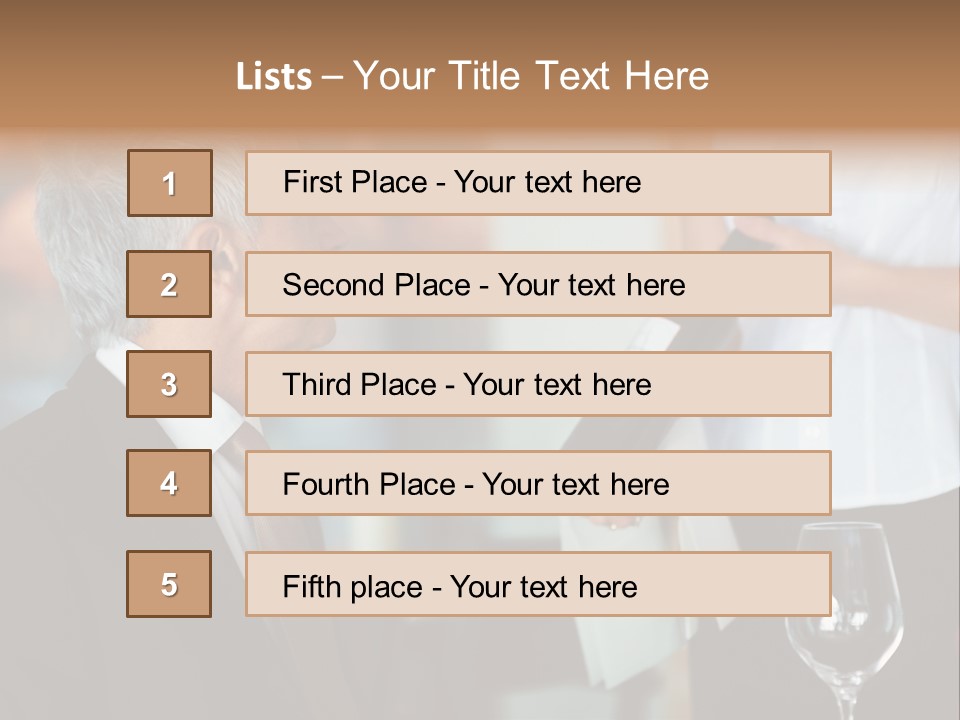Click the bold word "Lists" in title
This screenshot has height=720, width=960.
click(273, 77)
